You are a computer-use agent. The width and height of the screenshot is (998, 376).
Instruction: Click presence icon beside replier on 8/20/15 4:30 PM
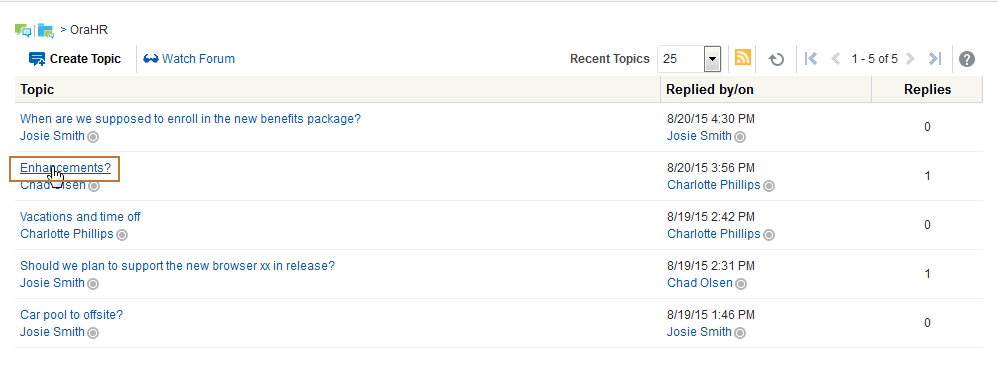(740, 137)
